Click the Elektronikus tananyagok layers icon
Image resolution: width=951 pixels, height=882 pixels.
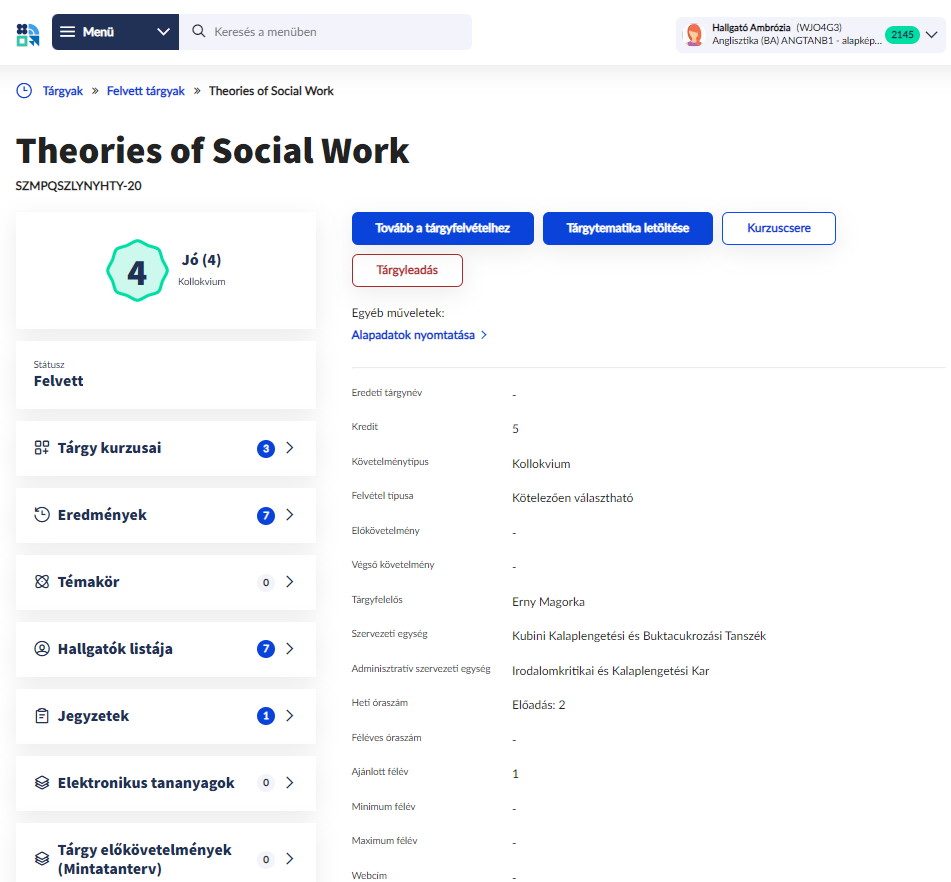41,783
